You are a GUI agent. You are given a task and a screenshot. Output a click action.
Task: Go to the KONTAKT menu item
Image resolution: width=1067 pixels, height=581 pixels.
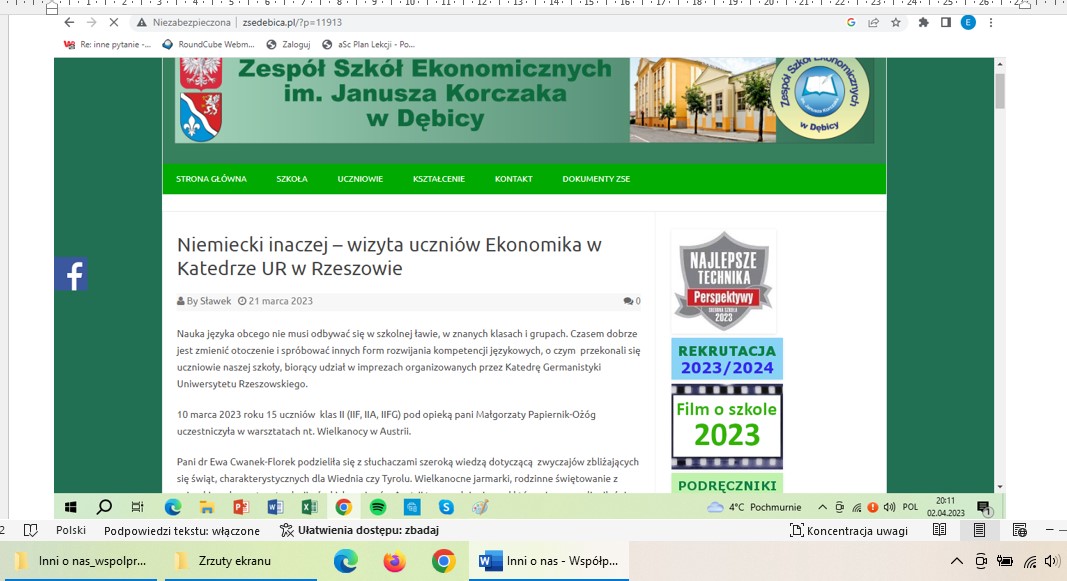(513, 179)
